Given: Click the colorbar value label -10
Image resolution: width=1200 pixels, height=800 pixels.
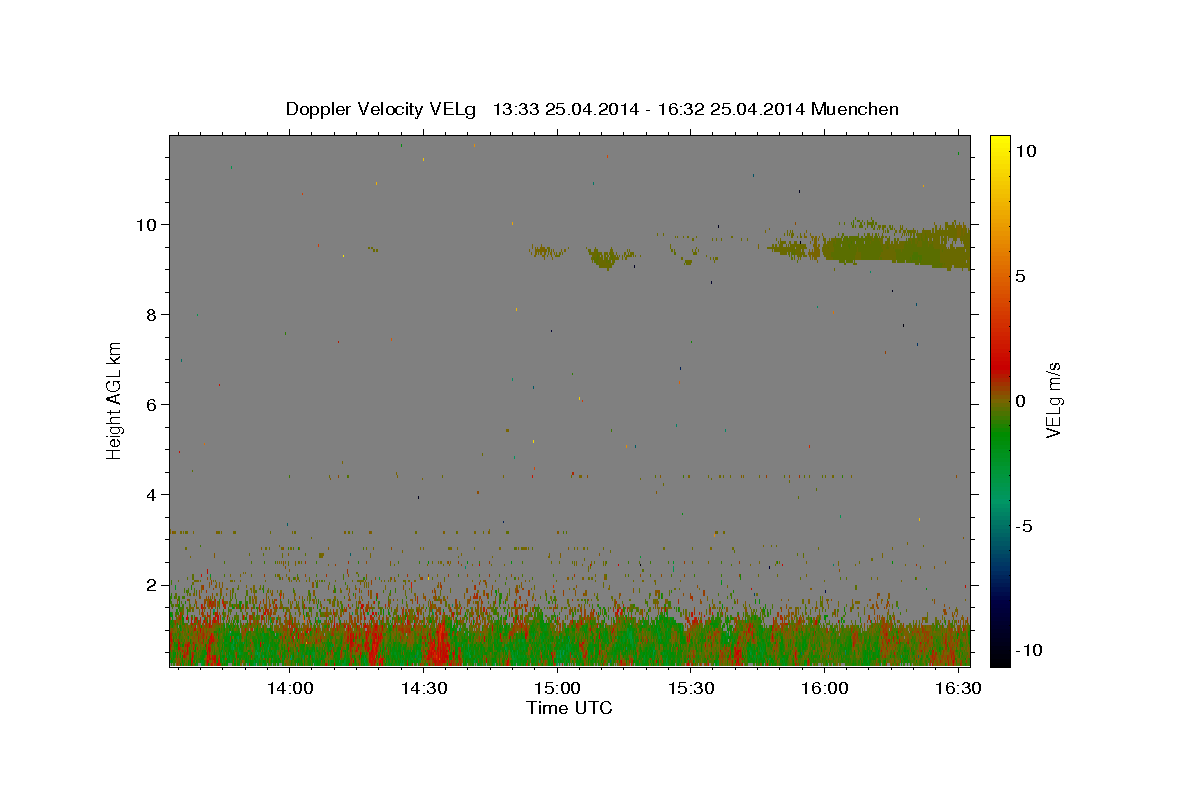Looking at the screenshot, I should (1030, 650).
